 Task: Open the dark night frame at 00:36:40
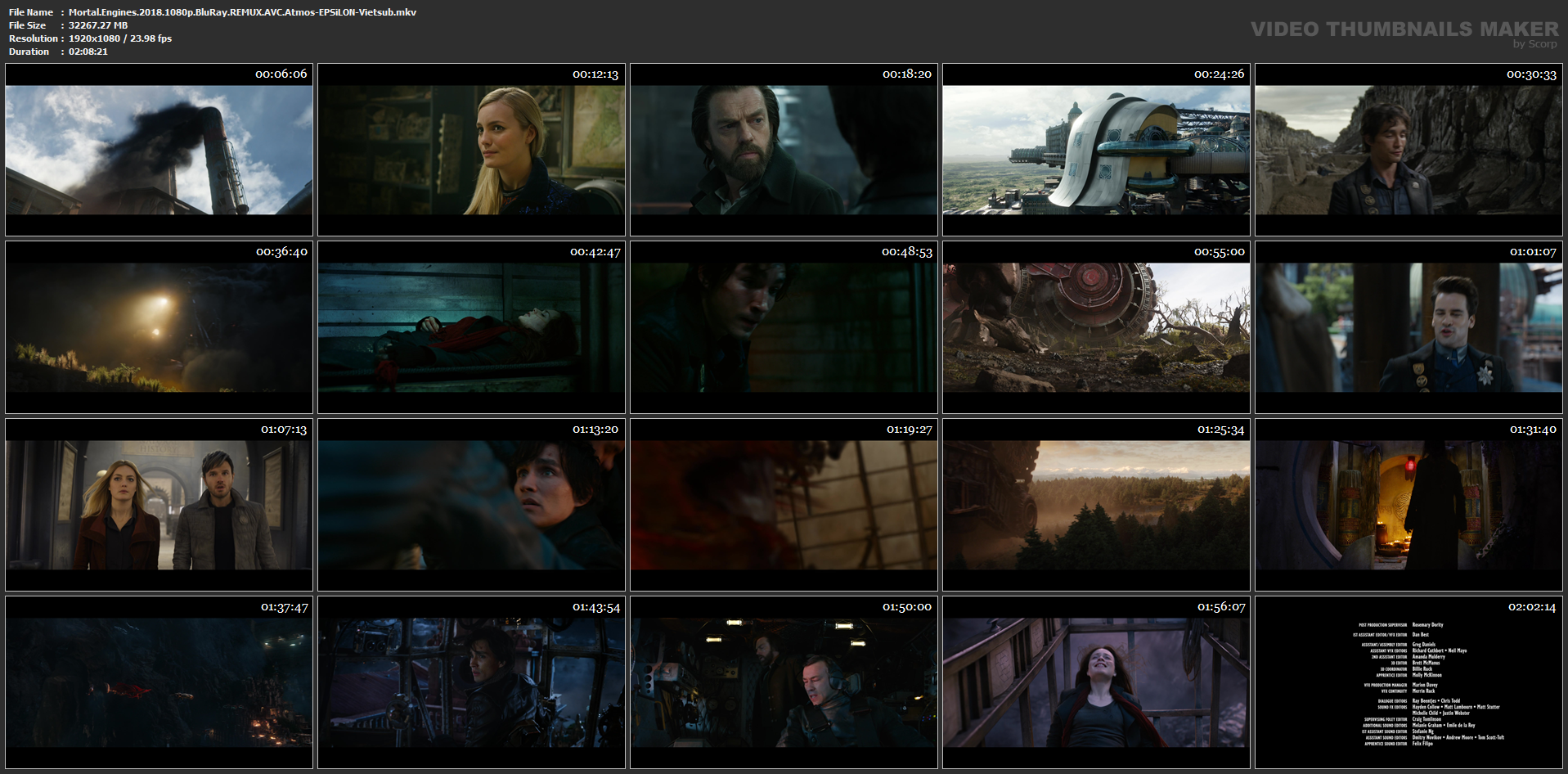(x=159, y=327)
